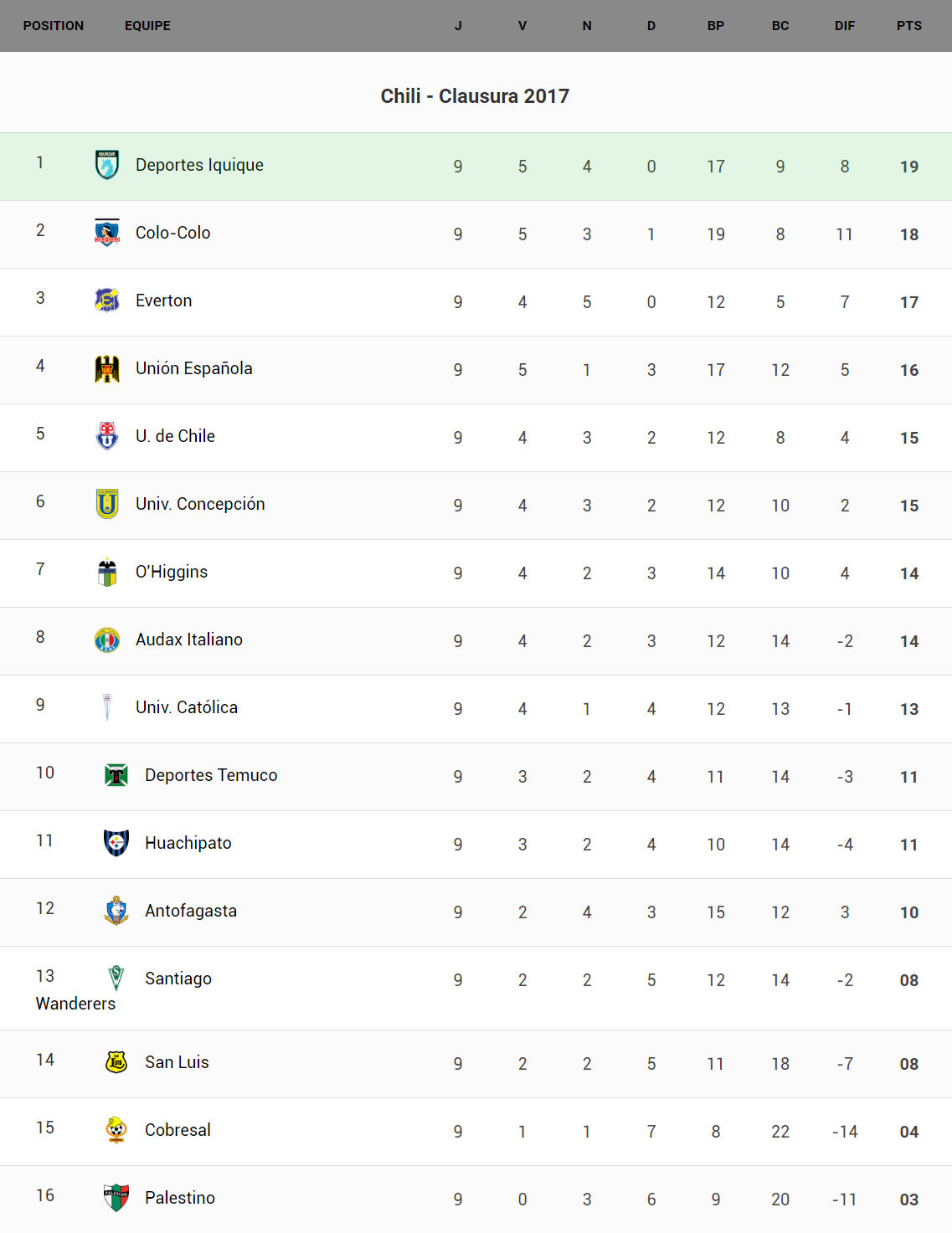This screenshot has width=952, height=1233.
Task: Click the Univ. Concepción yellow shield
Action: pyautogui.click(x=107, y=504)
